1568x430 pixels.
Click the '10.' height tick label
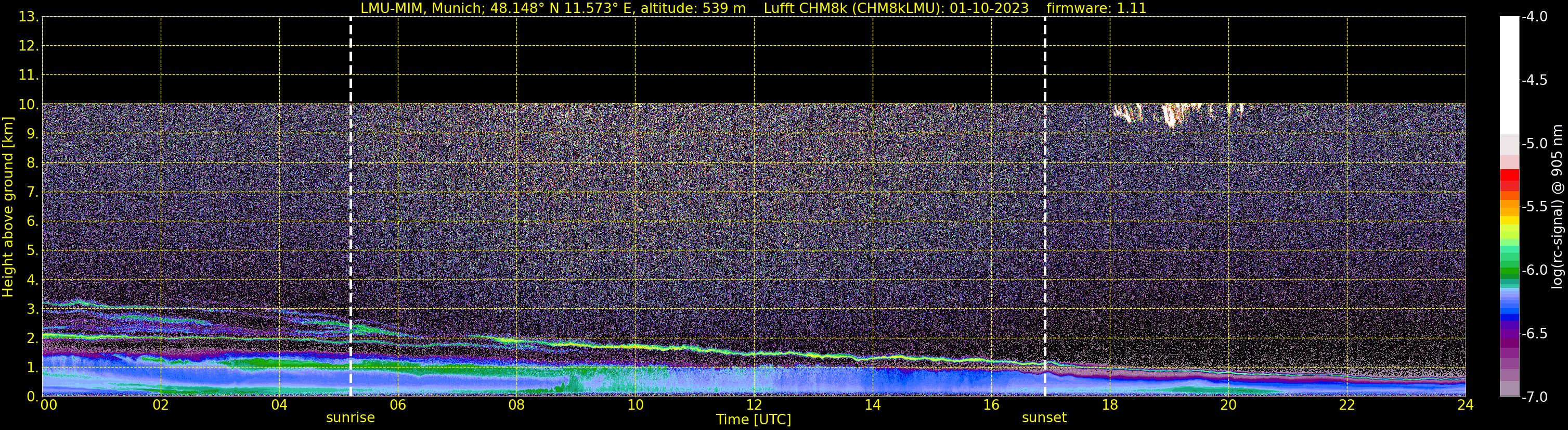(x=28, y=104)
